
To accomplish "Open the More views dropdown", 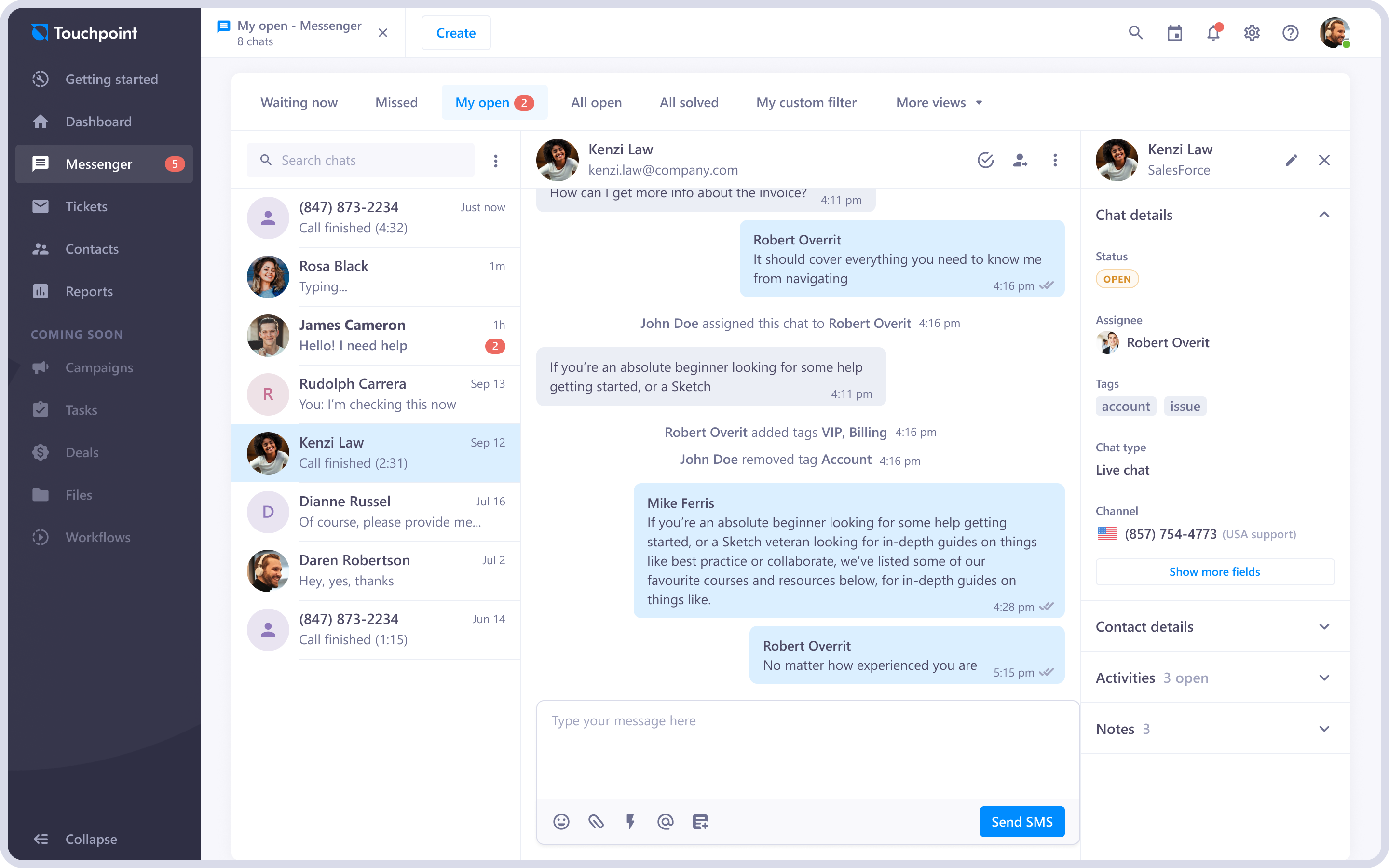I will click(939, 102).
